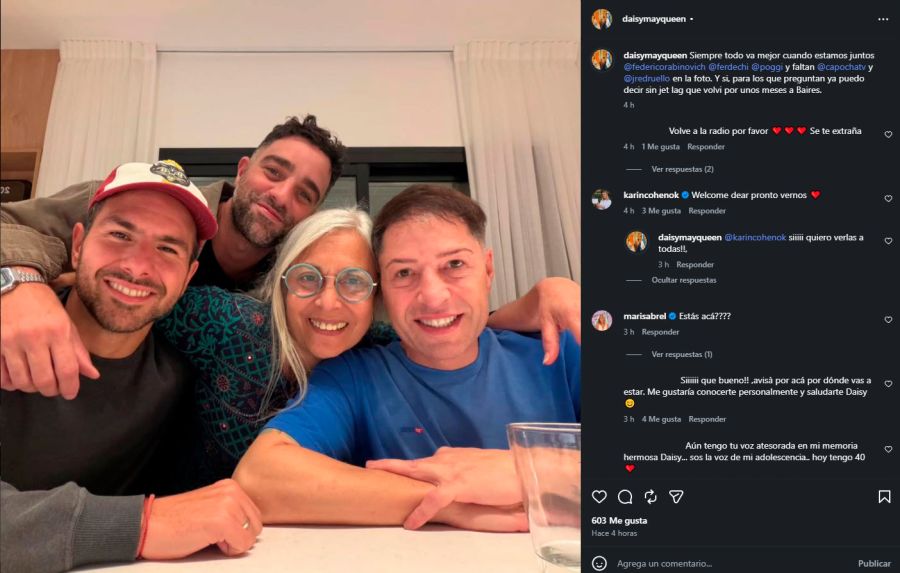Open the '603 Me gusta' likes list
This screenshot has width=900, height=573.
619,520
